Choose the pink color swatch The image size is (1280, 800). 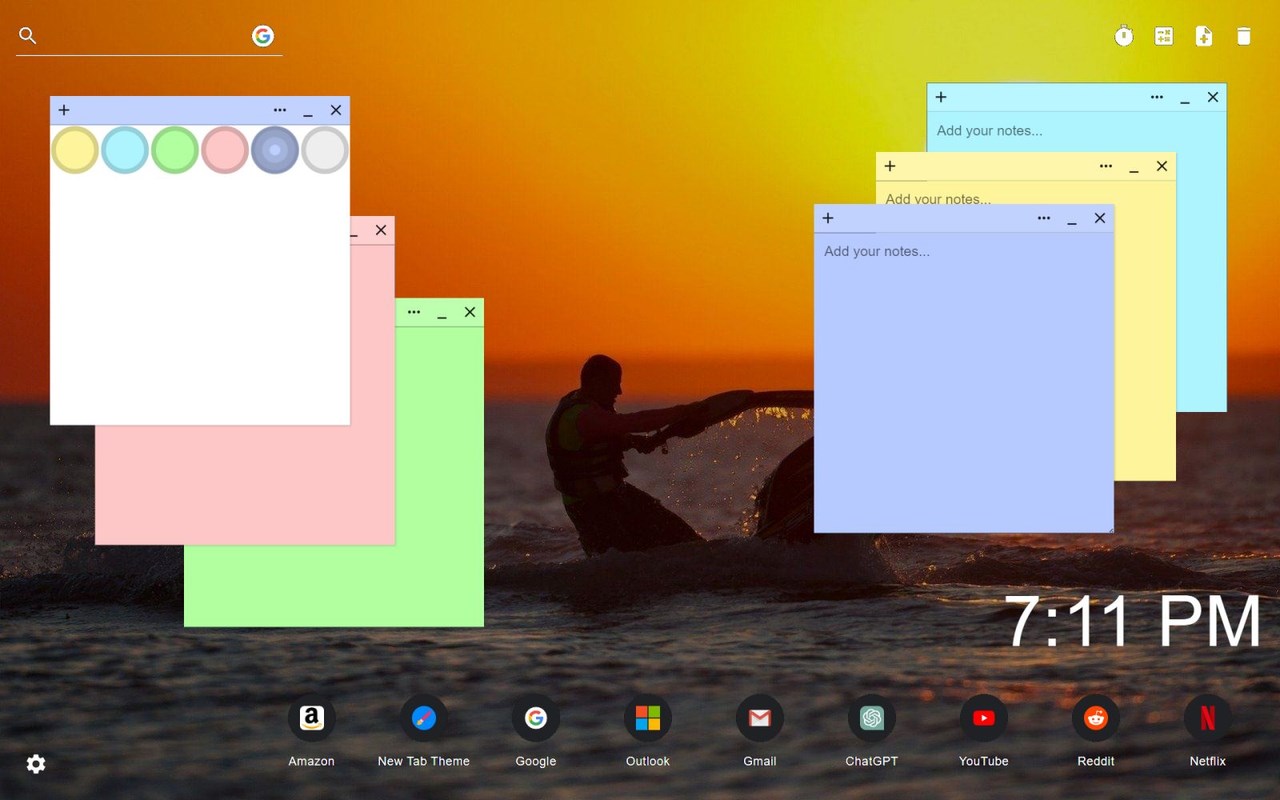(225, 150)
